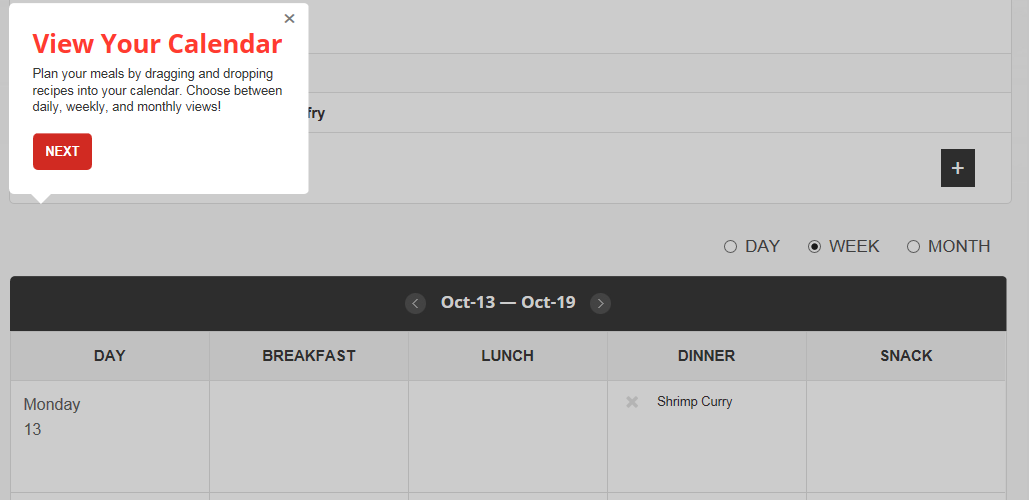Screen dimensions: 1029x500
Task: Select the MONTH view radio button
Action: click(x=913, y=247)
